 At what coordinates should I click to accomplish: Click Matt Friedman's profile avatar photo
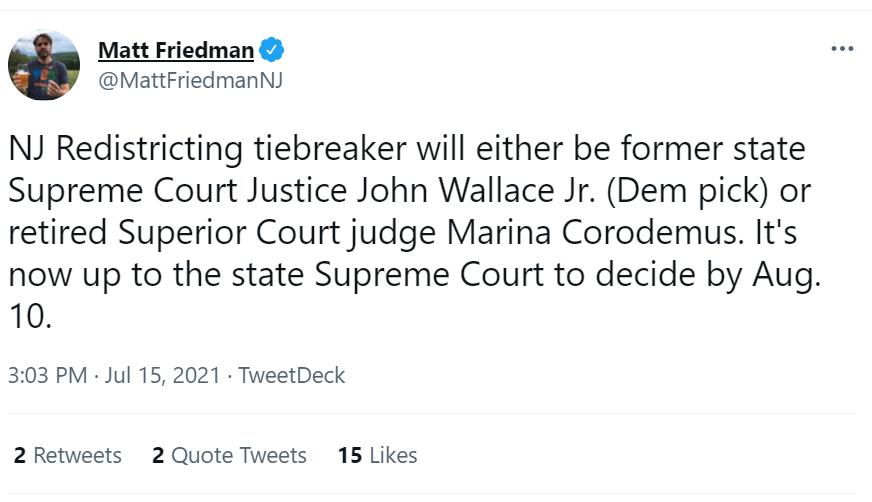[x=43, y=66]
